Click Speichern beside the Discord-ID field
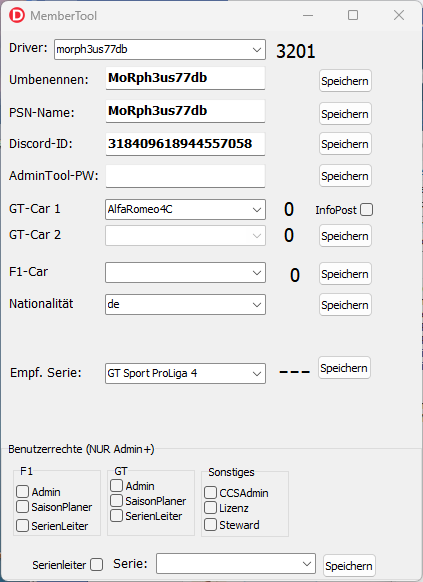 (x=345, y=144)
